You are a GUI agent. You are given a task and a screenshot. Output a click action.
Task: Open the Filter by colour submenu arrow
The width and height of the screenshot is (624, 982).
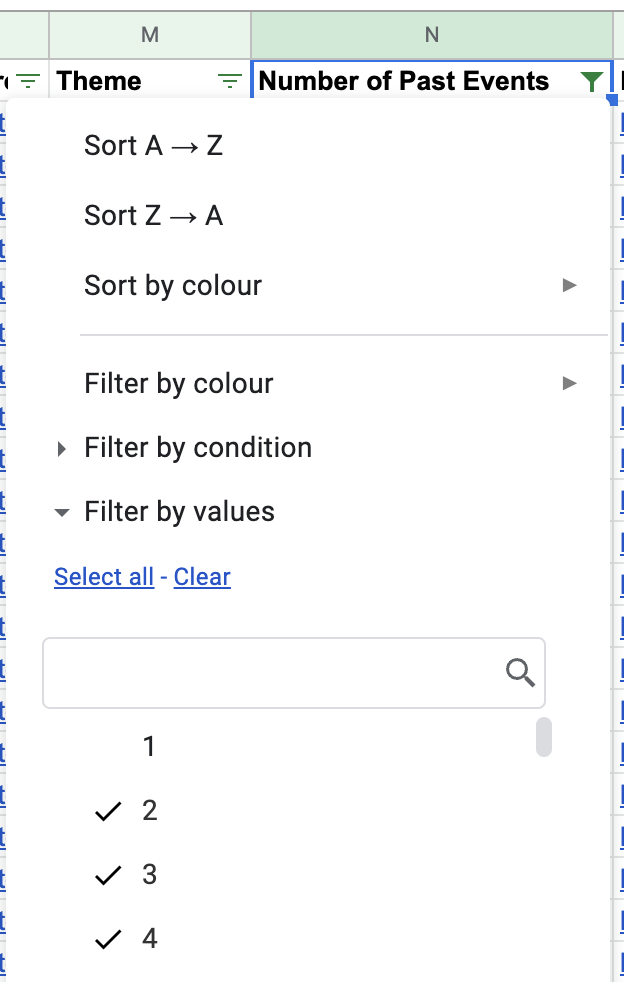point(570,383)
